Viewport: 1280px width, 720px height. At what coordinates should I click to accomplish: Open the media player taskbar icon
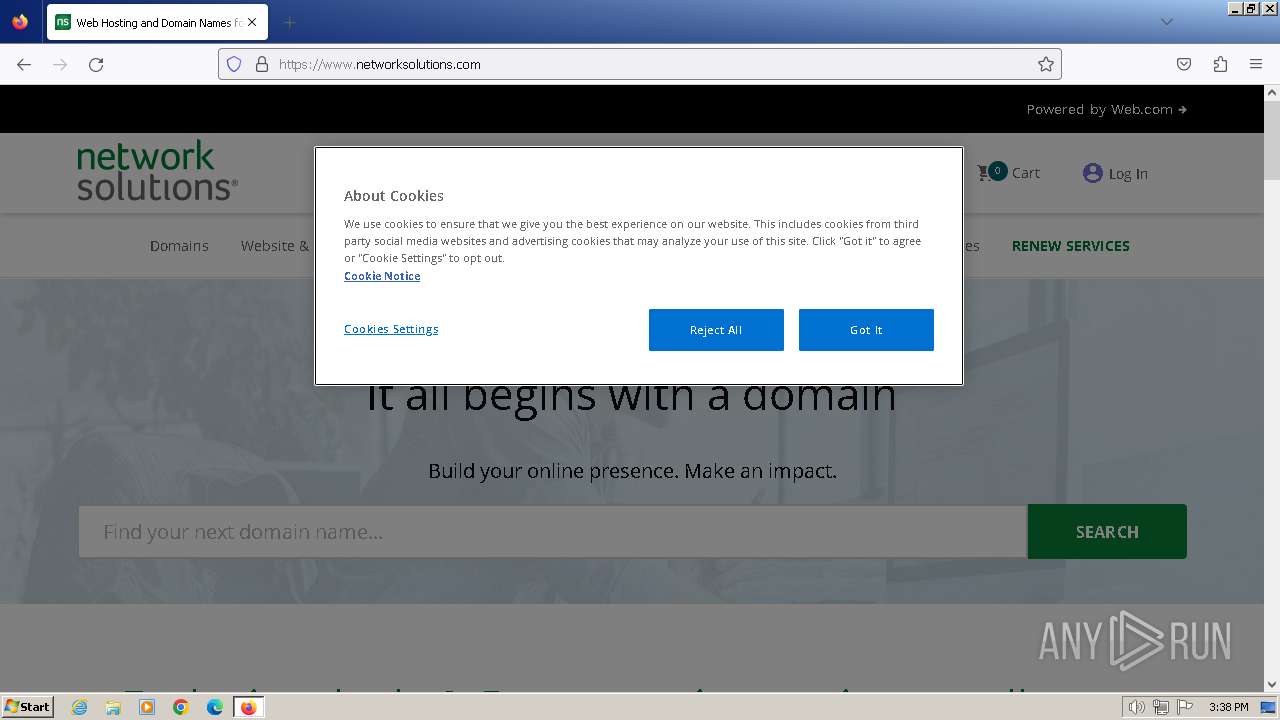tap(147, 707)
